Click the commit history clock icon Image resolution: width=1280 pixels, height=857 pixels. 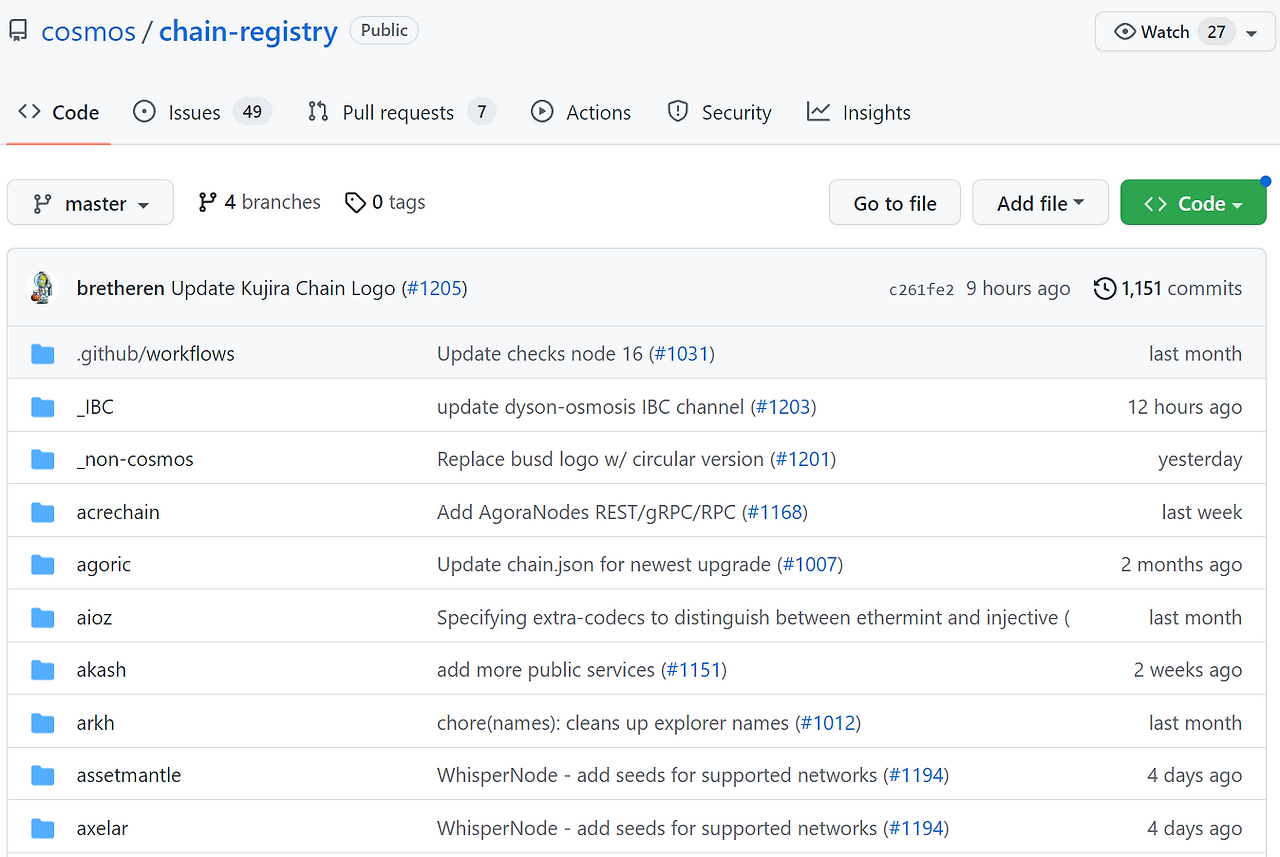1104,288
